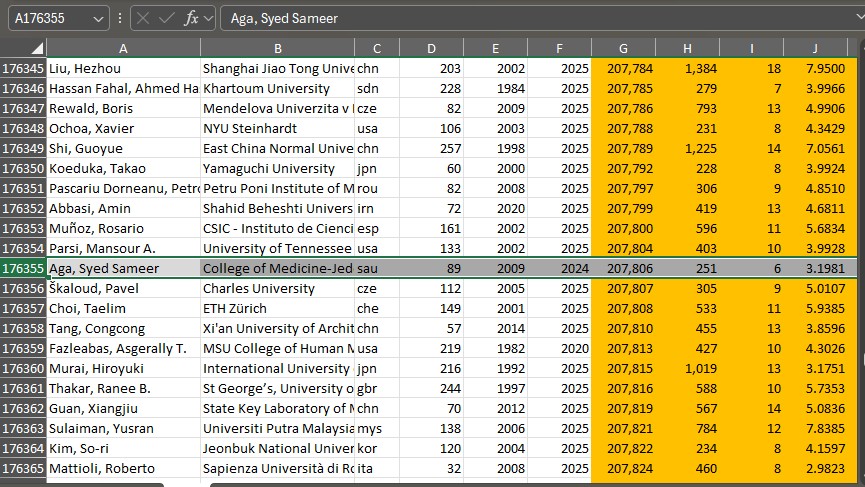The width and height of the screenshot is (865, 487).
Task: Click the cell with value 1,384
Action: (687, 68)
